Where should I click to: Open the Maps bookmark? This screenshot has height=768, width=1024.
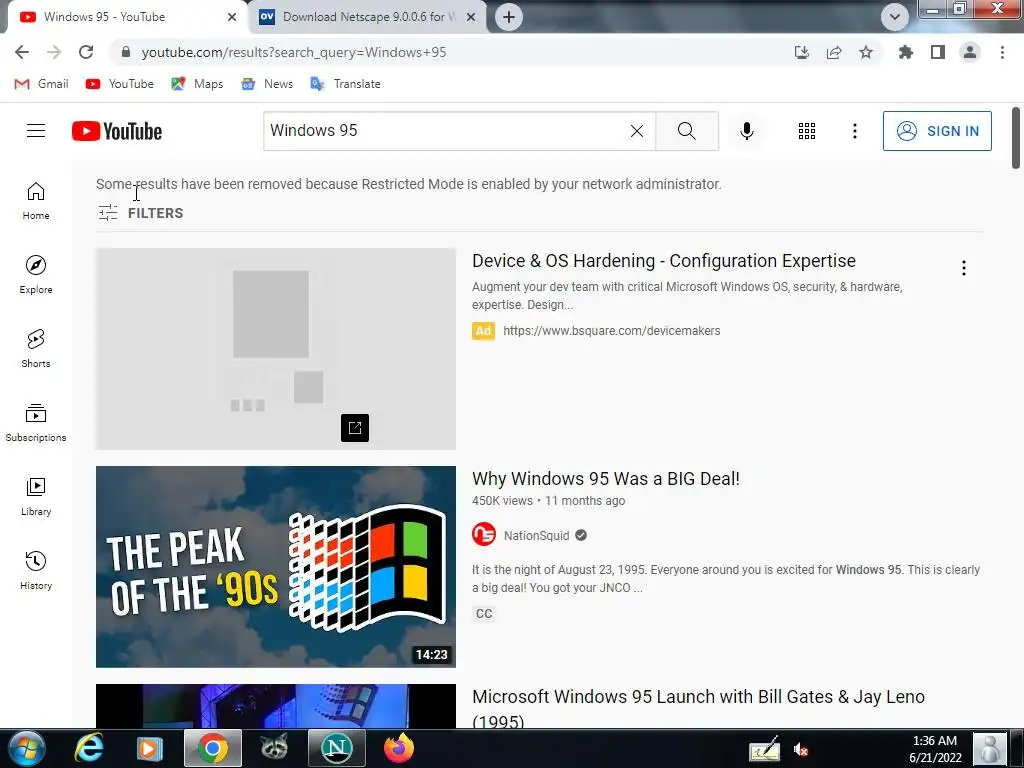(197, 84)
